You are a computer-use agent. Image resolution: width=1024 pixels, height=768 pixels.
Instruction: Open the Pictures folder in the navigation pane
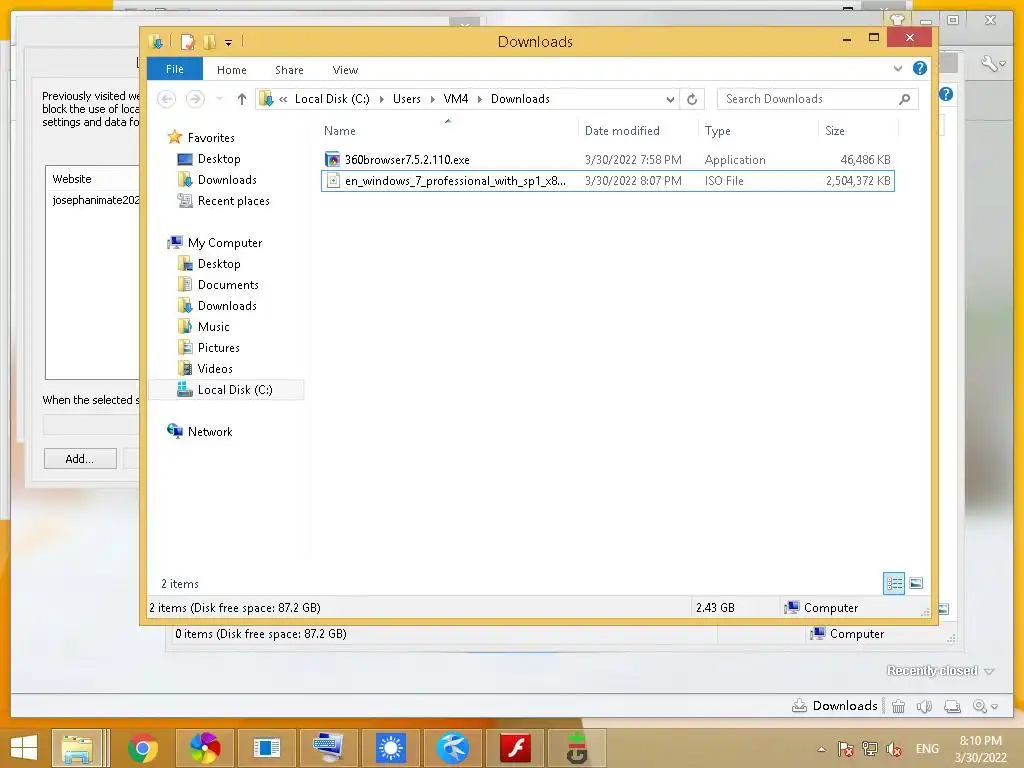pos(218,347)
